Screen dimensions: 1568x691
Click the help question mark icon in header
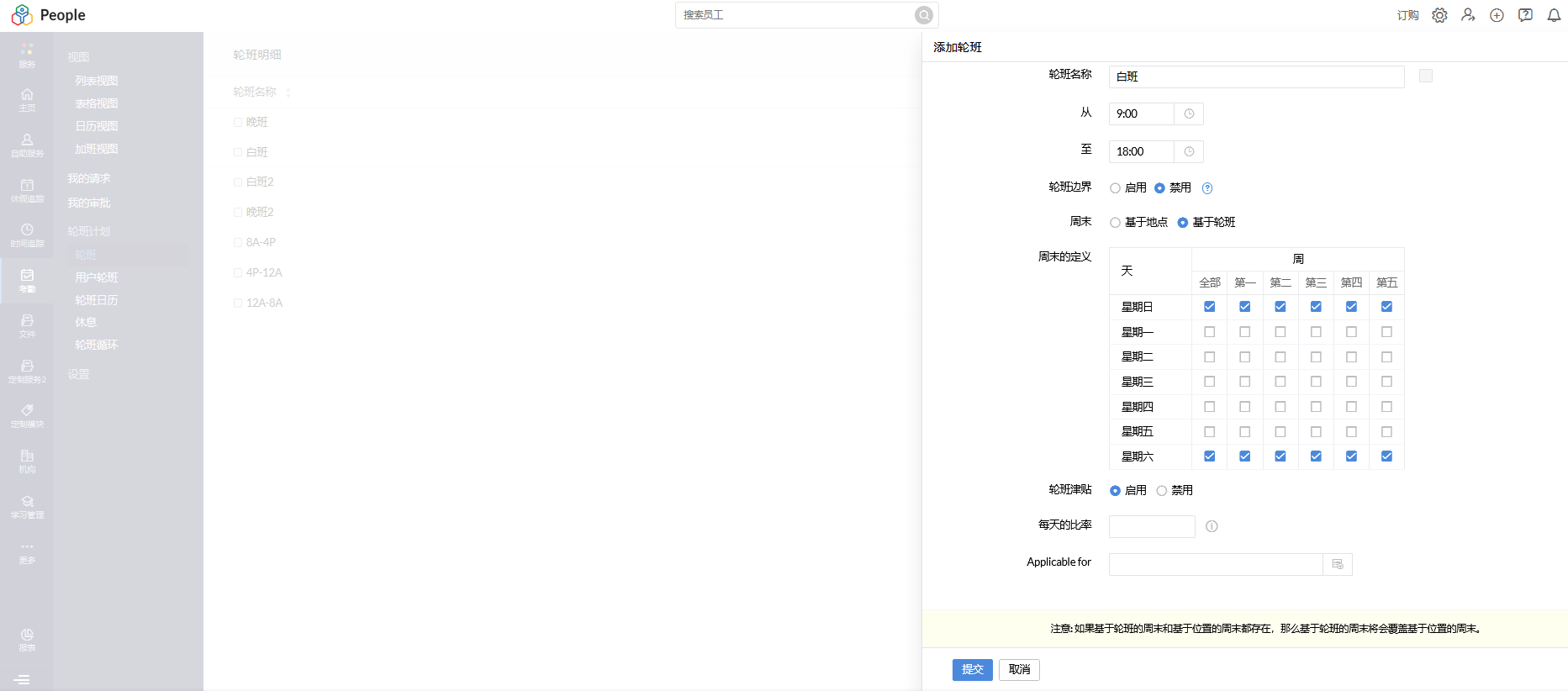[x=1525, y=15]
